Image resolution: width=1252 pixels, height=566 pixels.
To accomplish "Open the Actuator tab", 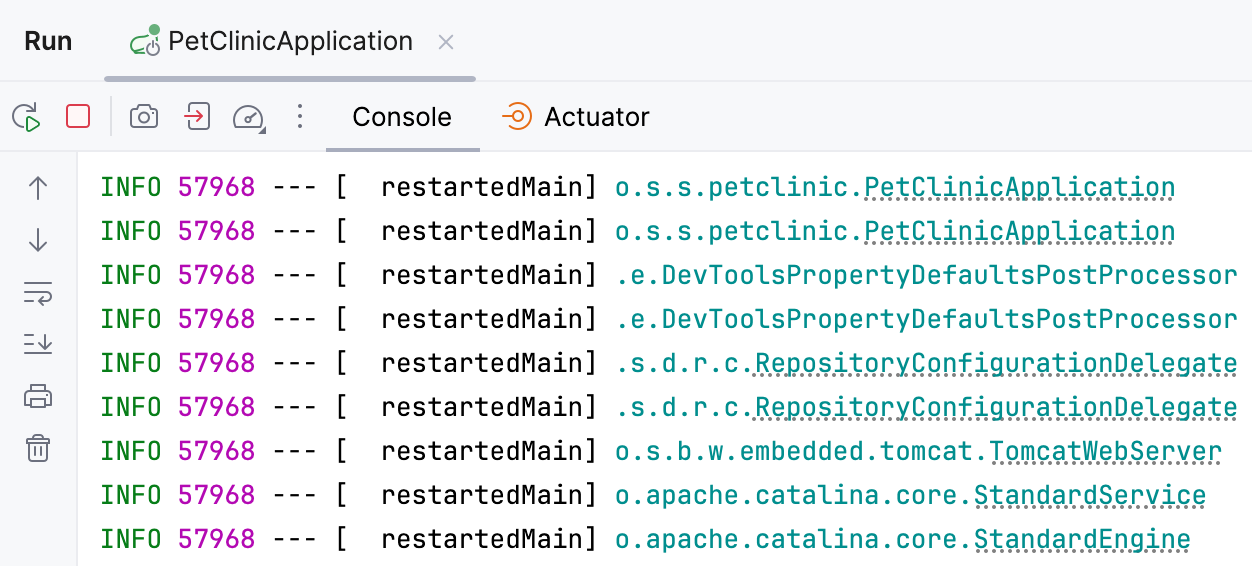I will (576, 117).
